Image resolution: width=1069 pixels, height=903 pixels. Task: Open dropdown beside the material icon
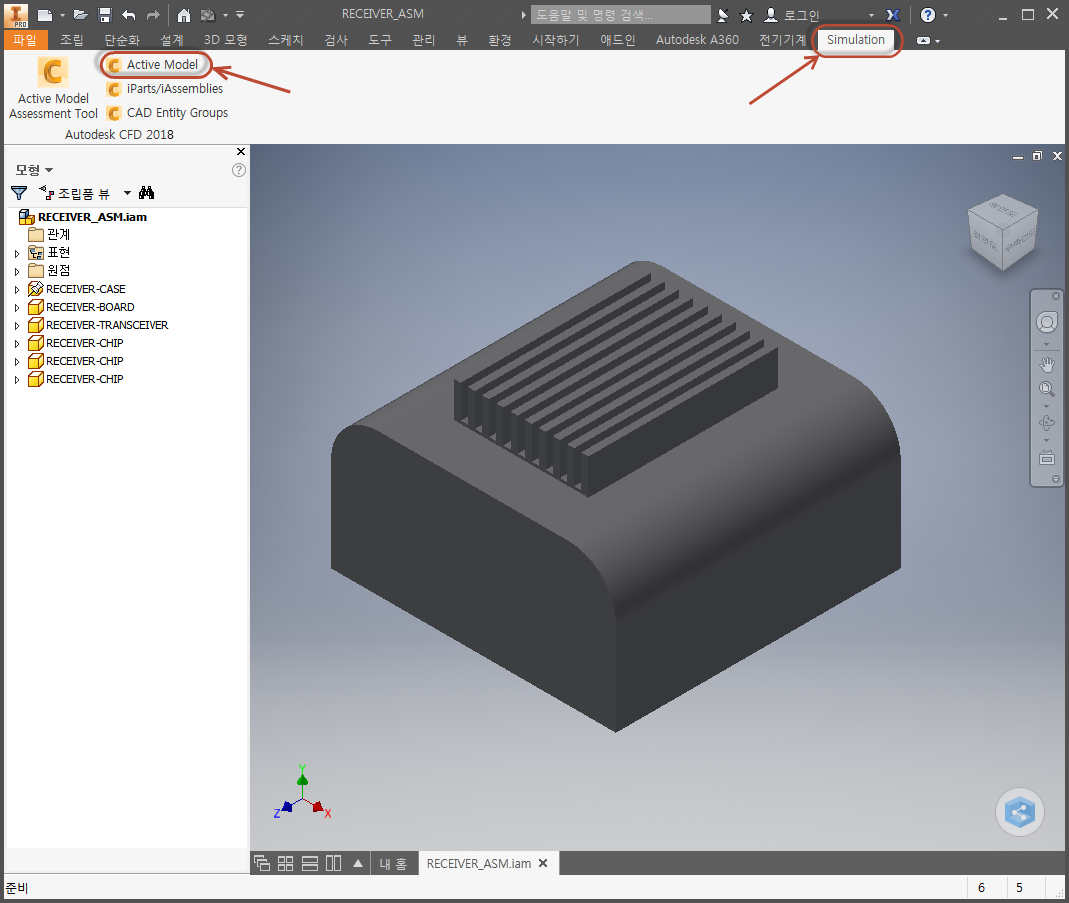(226, 15)
